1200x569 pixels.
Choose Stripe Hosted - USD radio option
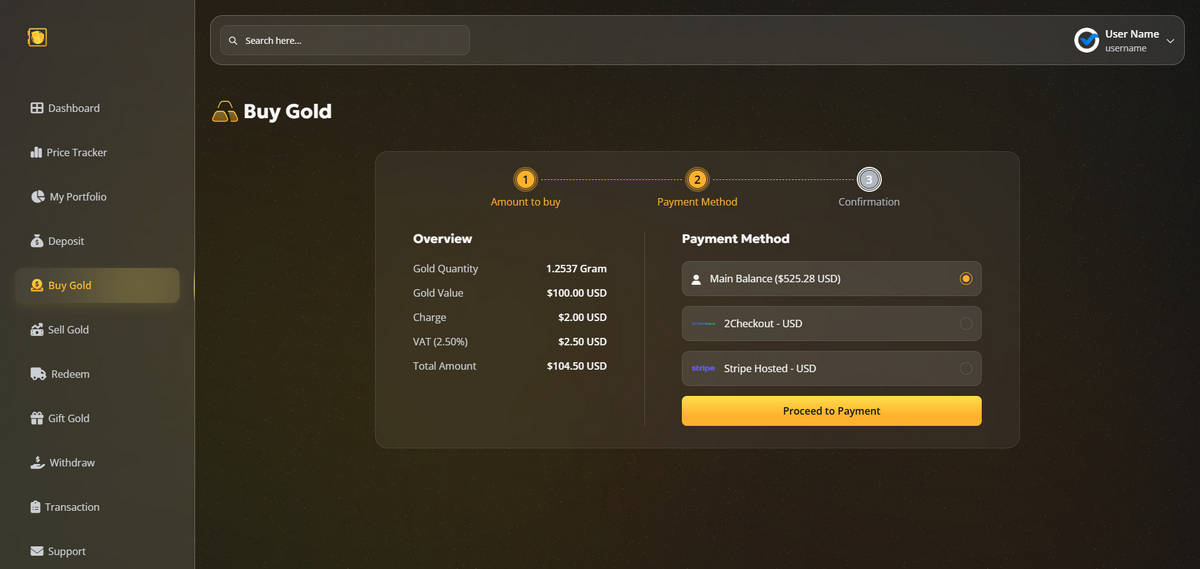click(965, 368)
